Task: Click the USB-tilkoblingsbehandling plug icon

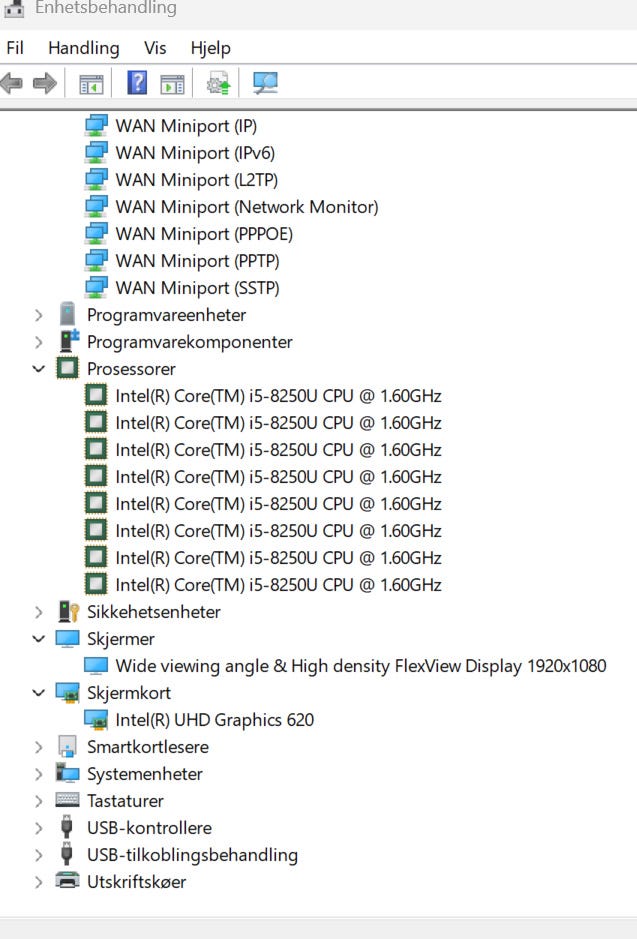Action: [67, 854]
